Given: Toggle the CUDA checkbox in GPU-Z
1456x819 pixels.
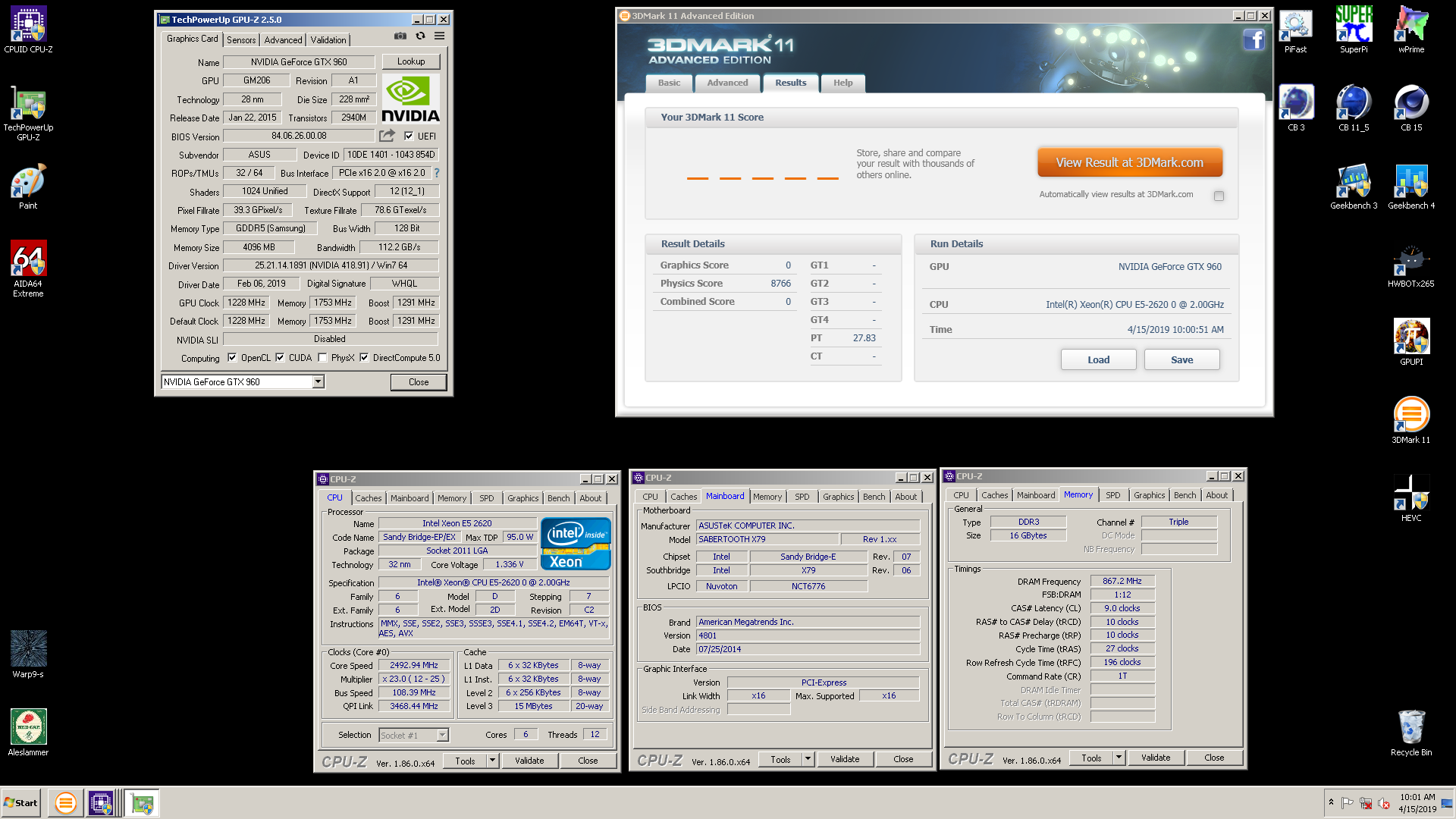Looking at the screenshot, I should coord(280,358).
